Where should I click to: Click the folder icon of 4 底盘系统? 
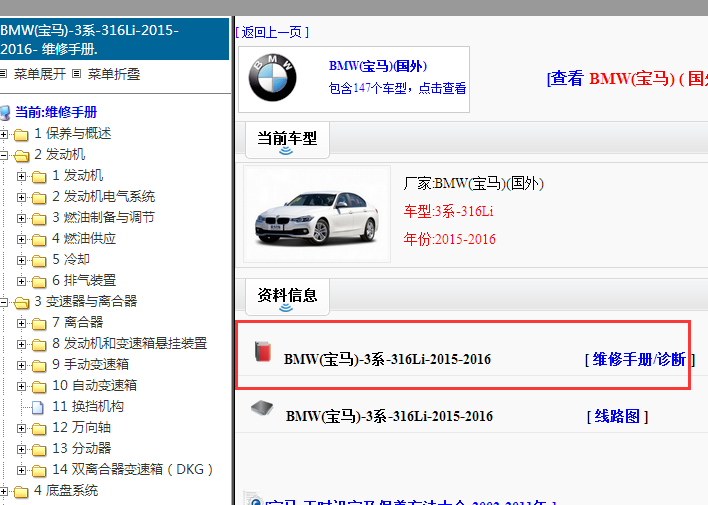point(21,491)
